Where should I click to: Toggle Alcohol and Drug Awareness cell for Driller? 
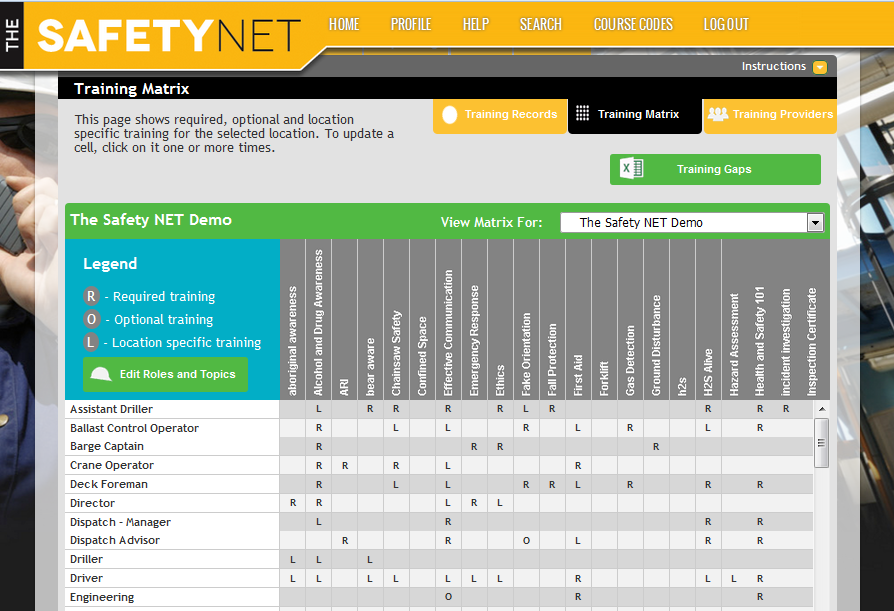318,559
